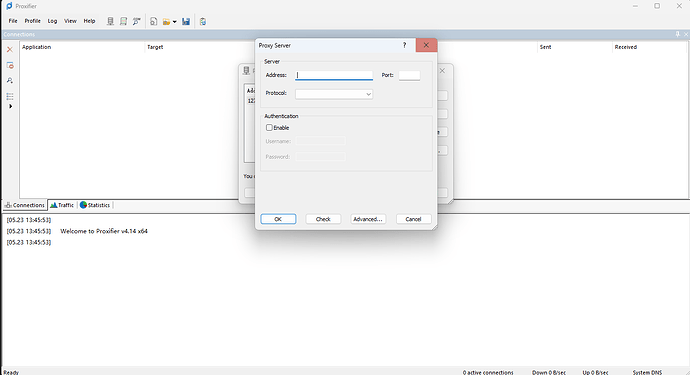
Task: Click the Proxifier app logo icon
Action: pos(9,6)
